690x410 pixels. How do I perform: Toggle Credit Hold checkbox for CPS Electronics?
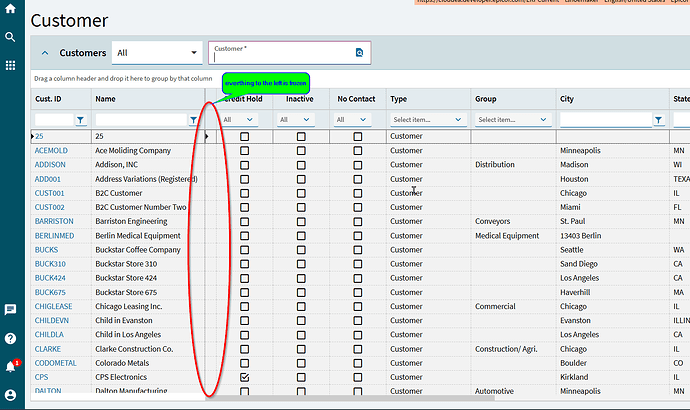[x=245, y=377]
